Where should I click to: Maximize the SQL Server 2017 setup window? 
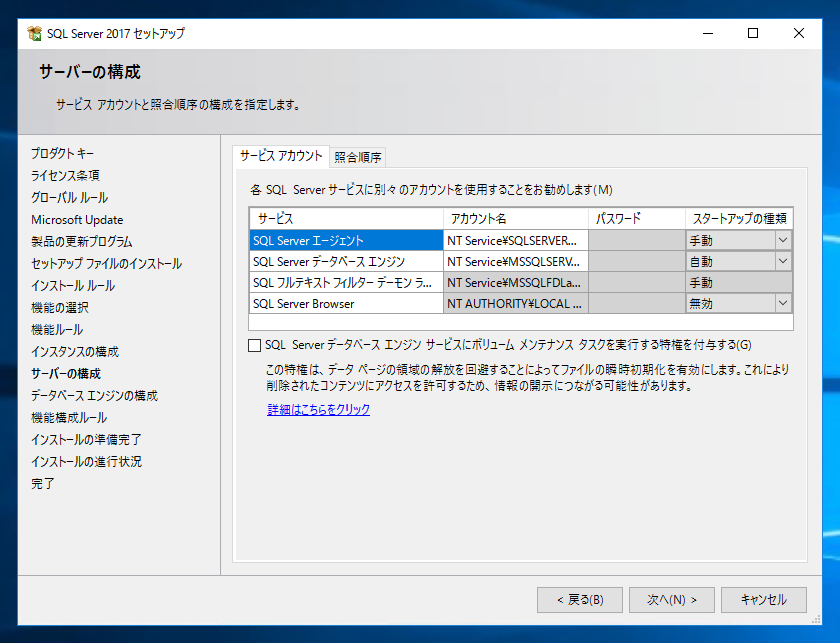753,33
